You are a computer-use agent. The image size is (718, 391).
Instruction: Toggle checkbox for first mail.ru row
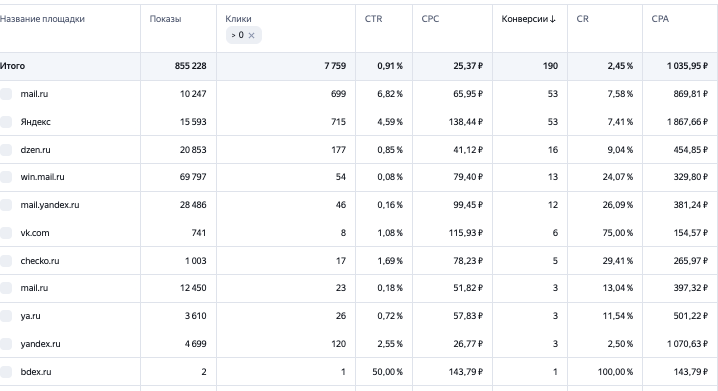point(6,94)
